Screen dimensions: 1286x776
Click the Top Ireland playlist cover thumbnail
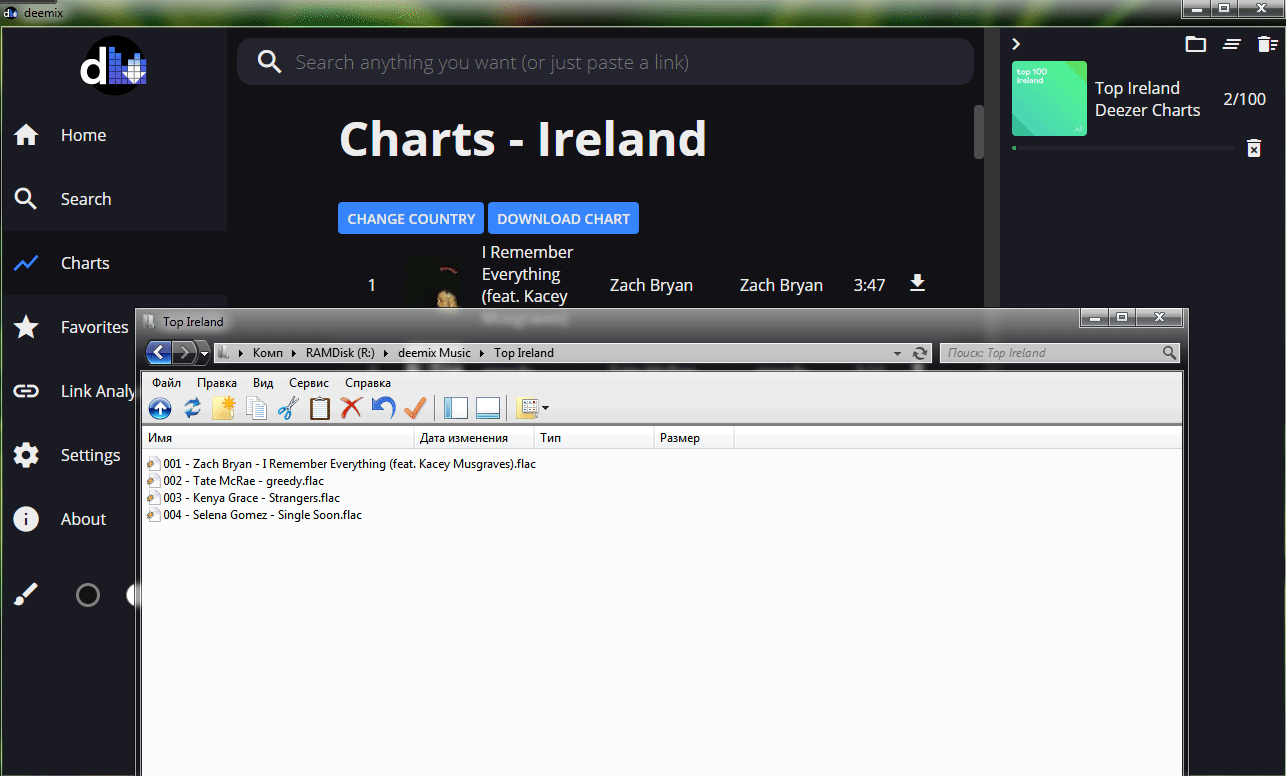[x=1049, y=98]
